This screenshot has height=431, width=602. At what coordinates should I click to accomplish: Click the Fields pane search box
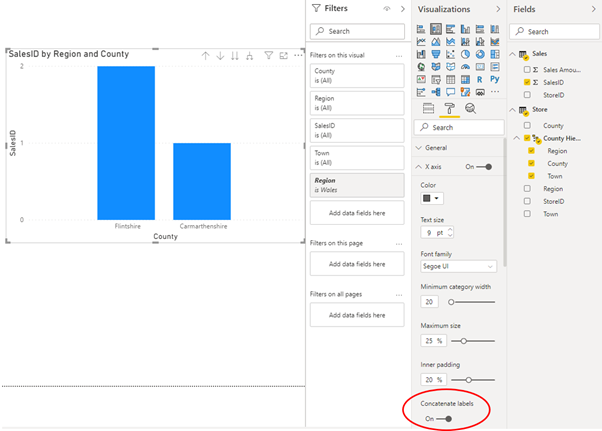tap(555, 31)
